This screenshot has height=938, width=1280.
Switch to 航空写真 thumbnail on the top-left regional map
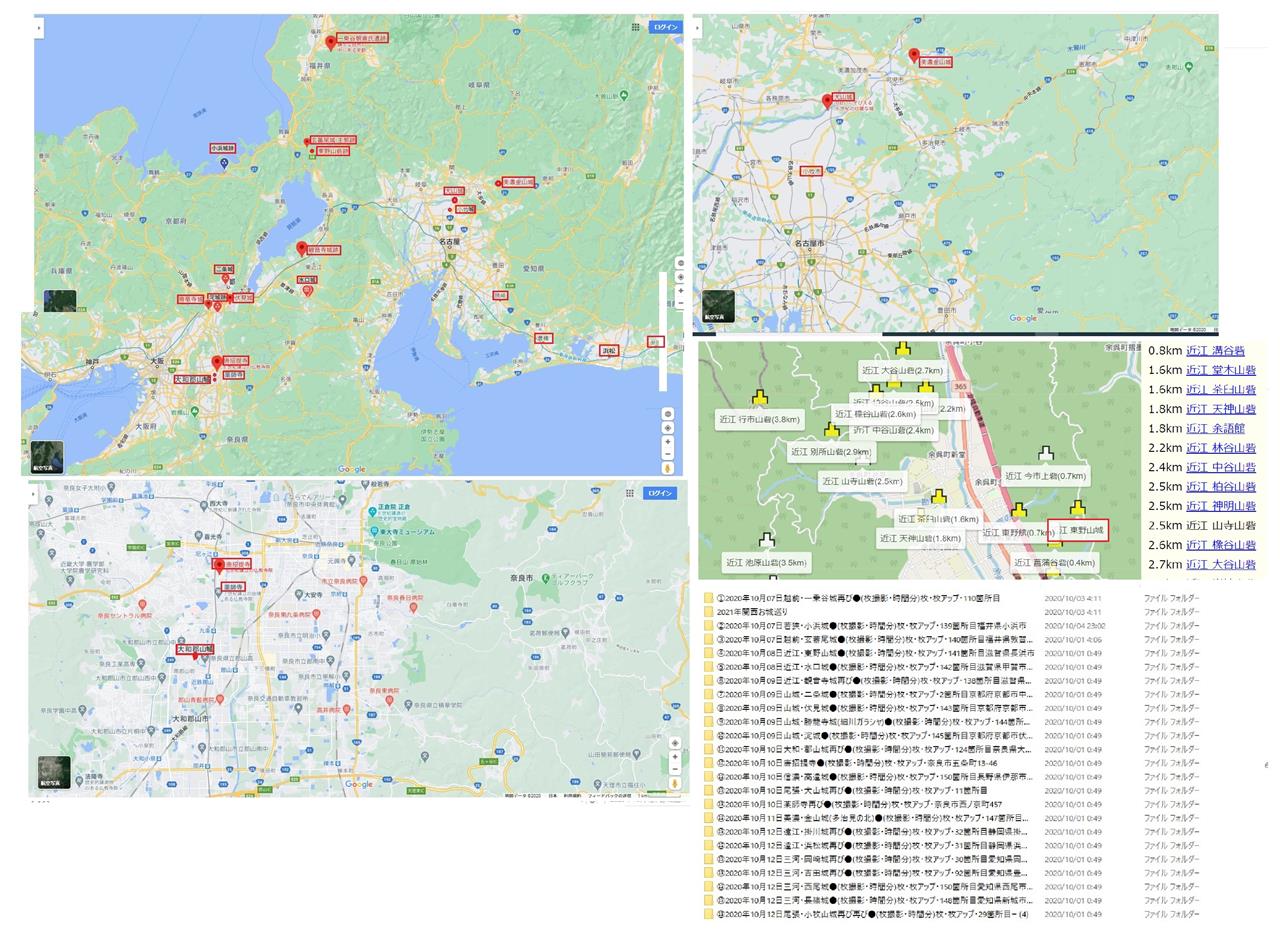(47, 456)
